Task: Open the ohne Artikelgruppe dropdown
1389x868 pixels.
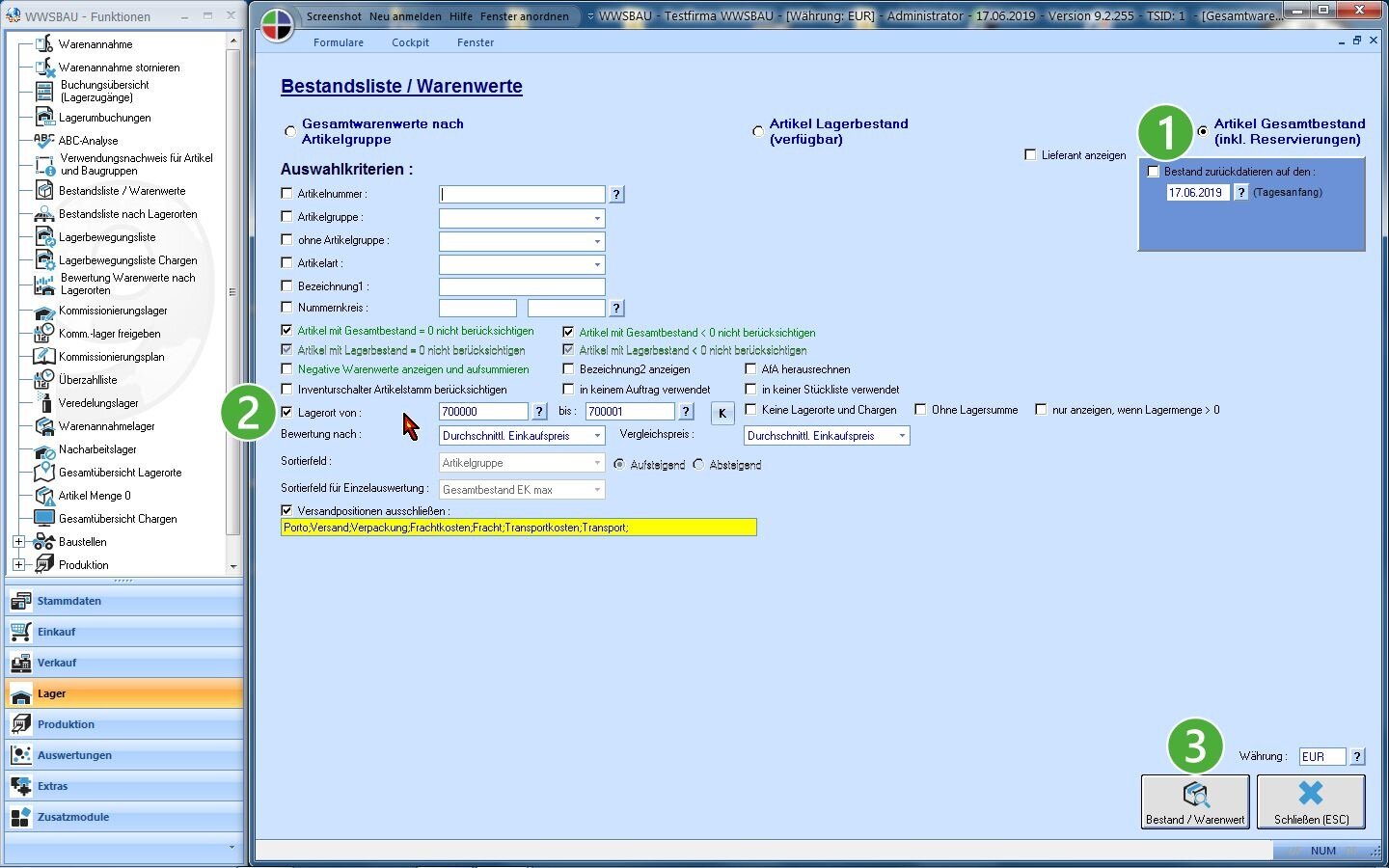Action: pos(597,242)
